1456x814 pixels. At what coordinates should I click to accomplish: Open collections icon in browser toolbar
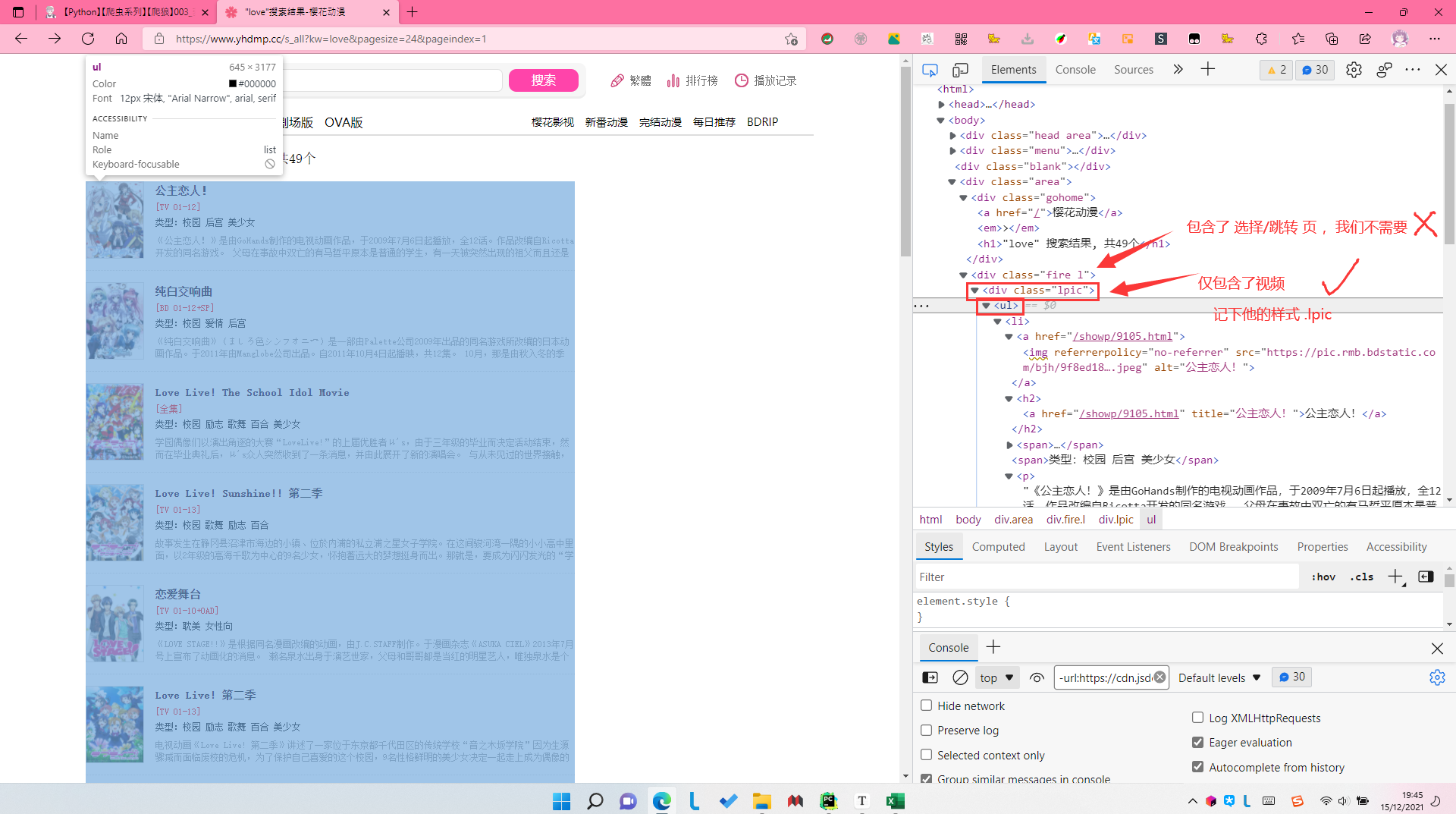[x=1332, y=39]
